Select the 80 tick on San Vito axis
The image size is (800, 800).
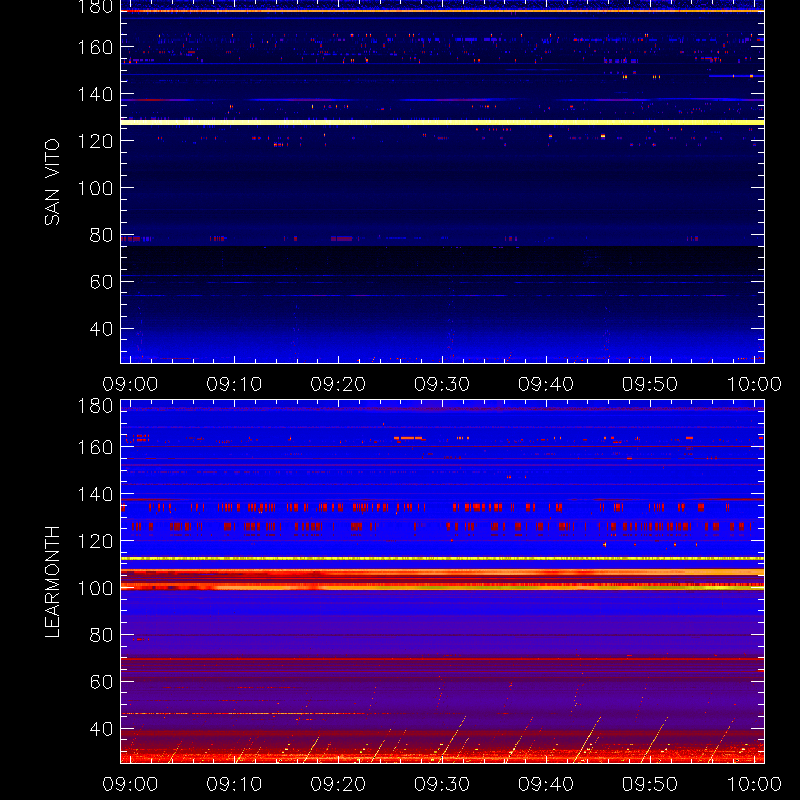101,235
